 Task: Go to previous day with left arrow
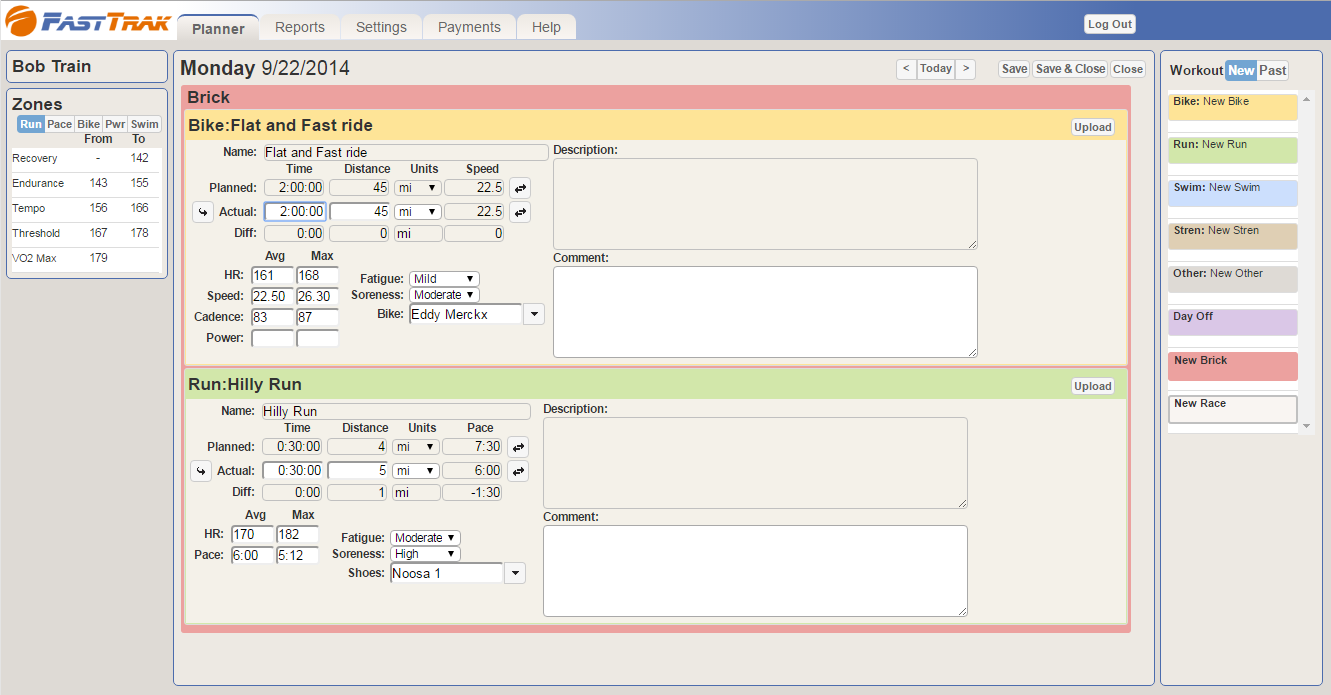[906, 69]
